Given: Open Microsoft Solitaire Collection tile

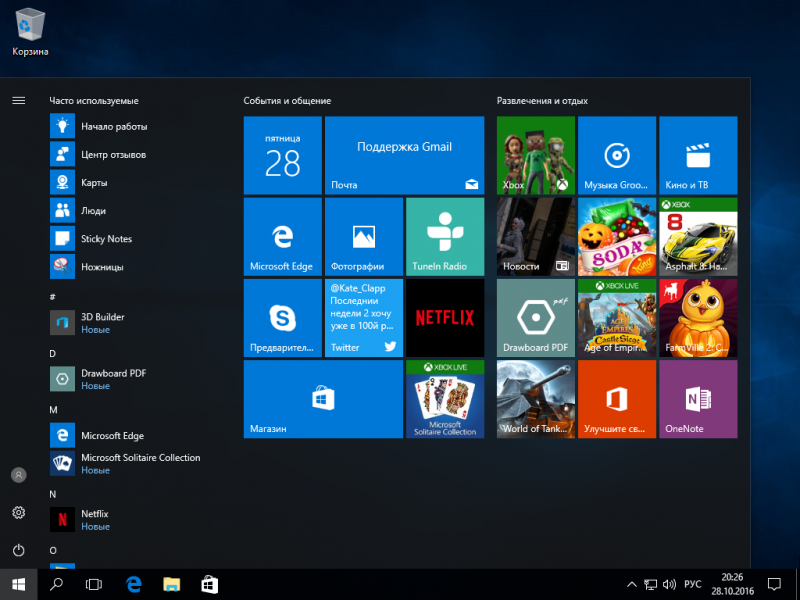Looking at the screenshot, I should (x=445, y=399).
